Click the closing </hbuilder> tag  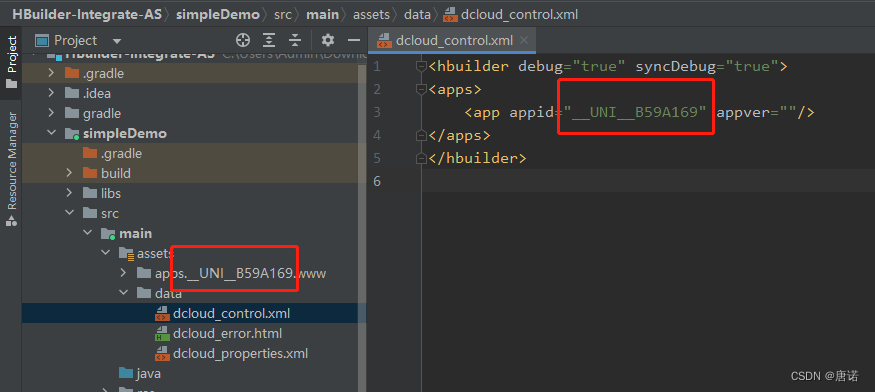(477, 158)
